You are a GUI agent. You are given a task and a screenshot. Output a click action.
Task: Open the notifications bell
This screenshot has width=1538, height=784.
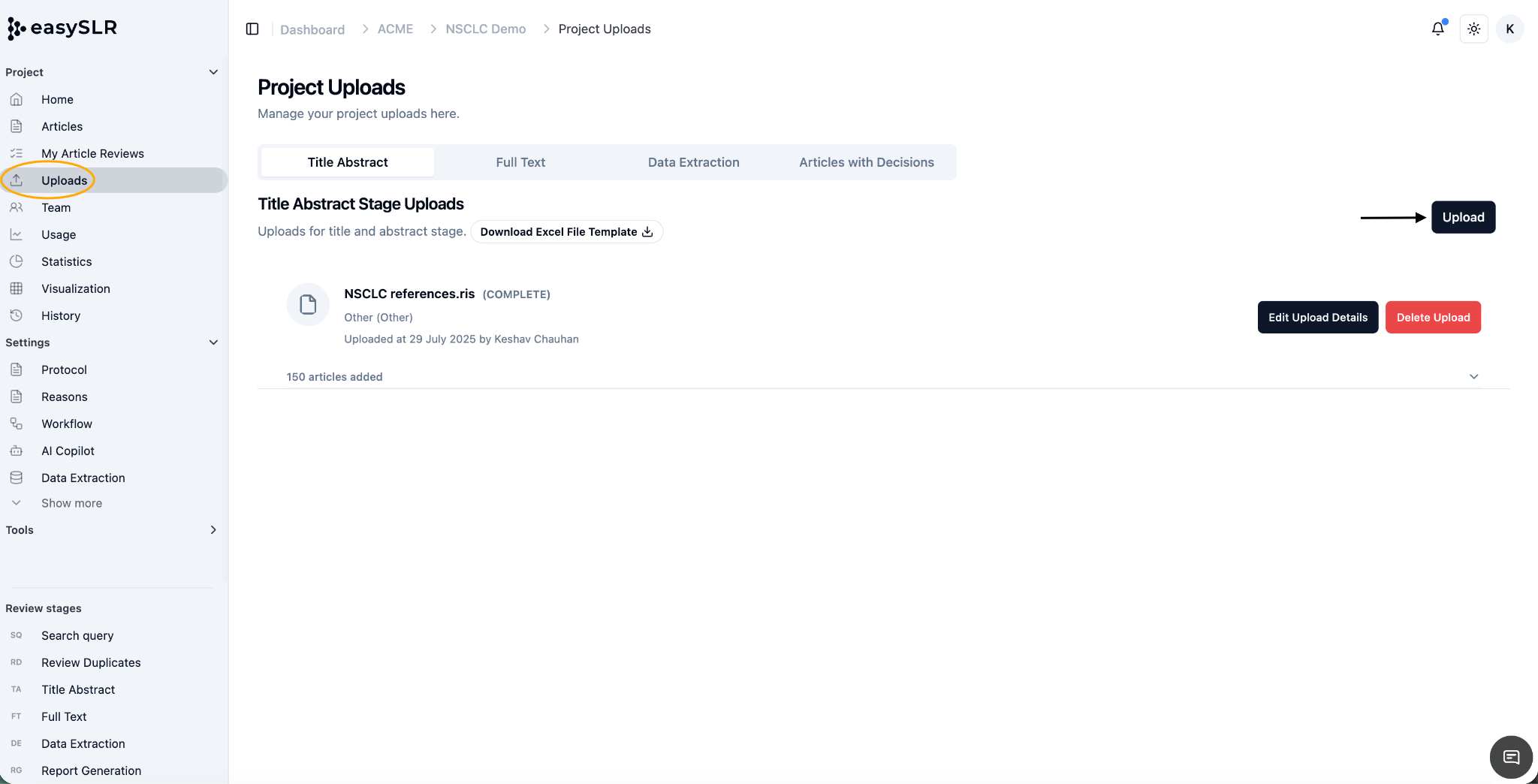[x=1437, y=29]
